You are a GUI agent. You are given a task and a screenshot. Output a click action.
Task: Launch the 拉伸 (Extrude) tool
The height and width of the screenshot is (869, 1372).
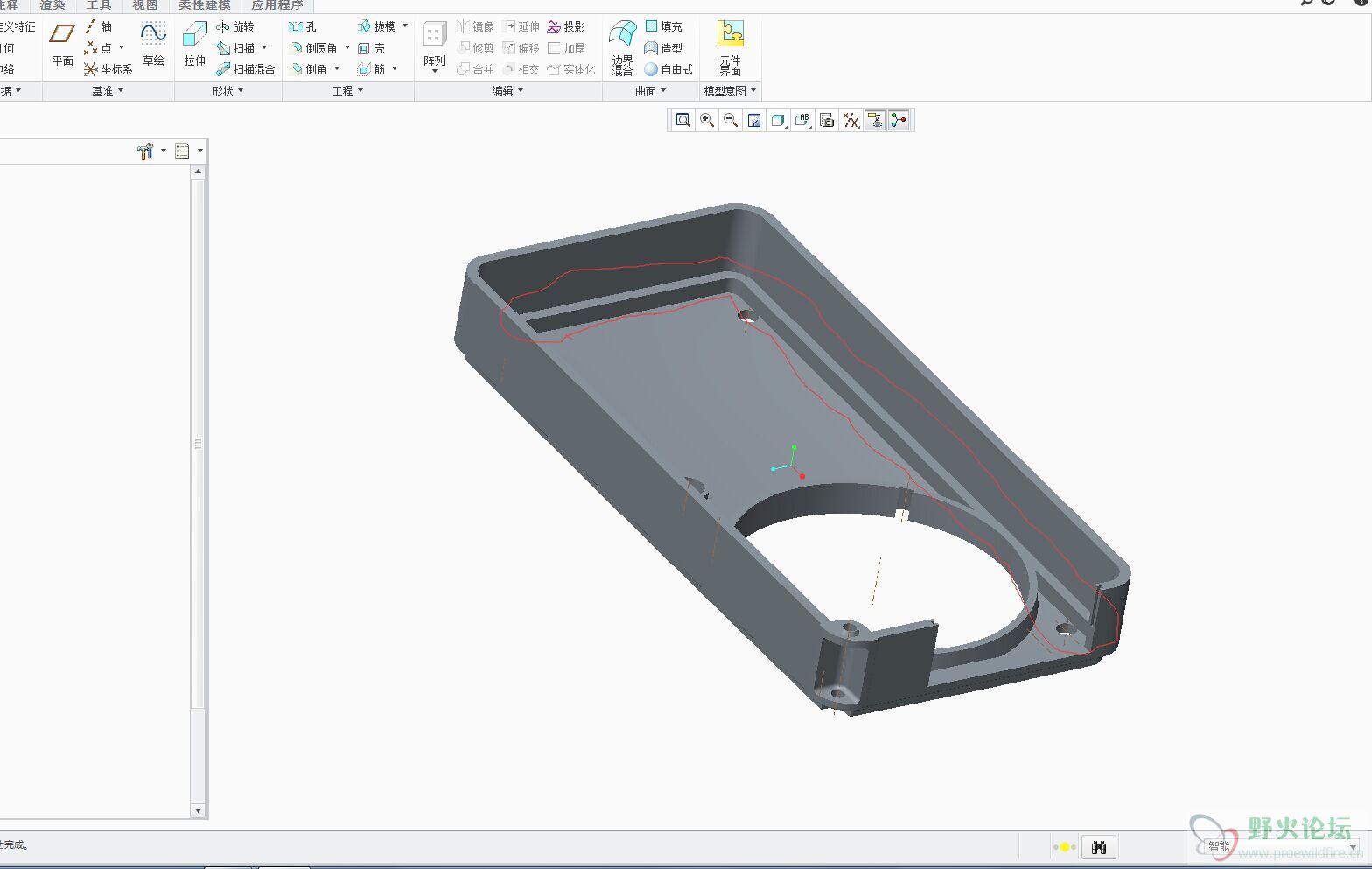point(194,45)
